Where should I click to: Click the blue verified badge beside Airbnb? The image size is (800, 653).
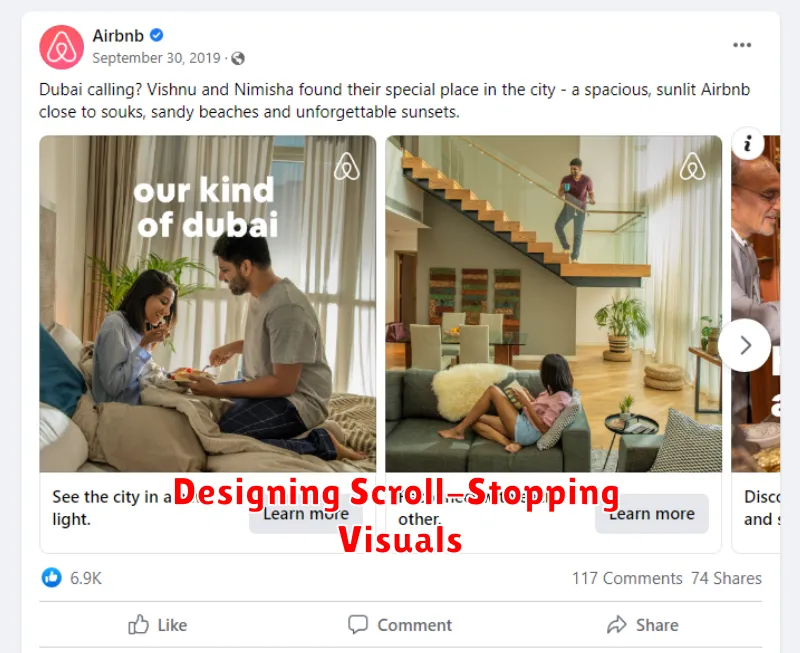(x=157, y=35)
